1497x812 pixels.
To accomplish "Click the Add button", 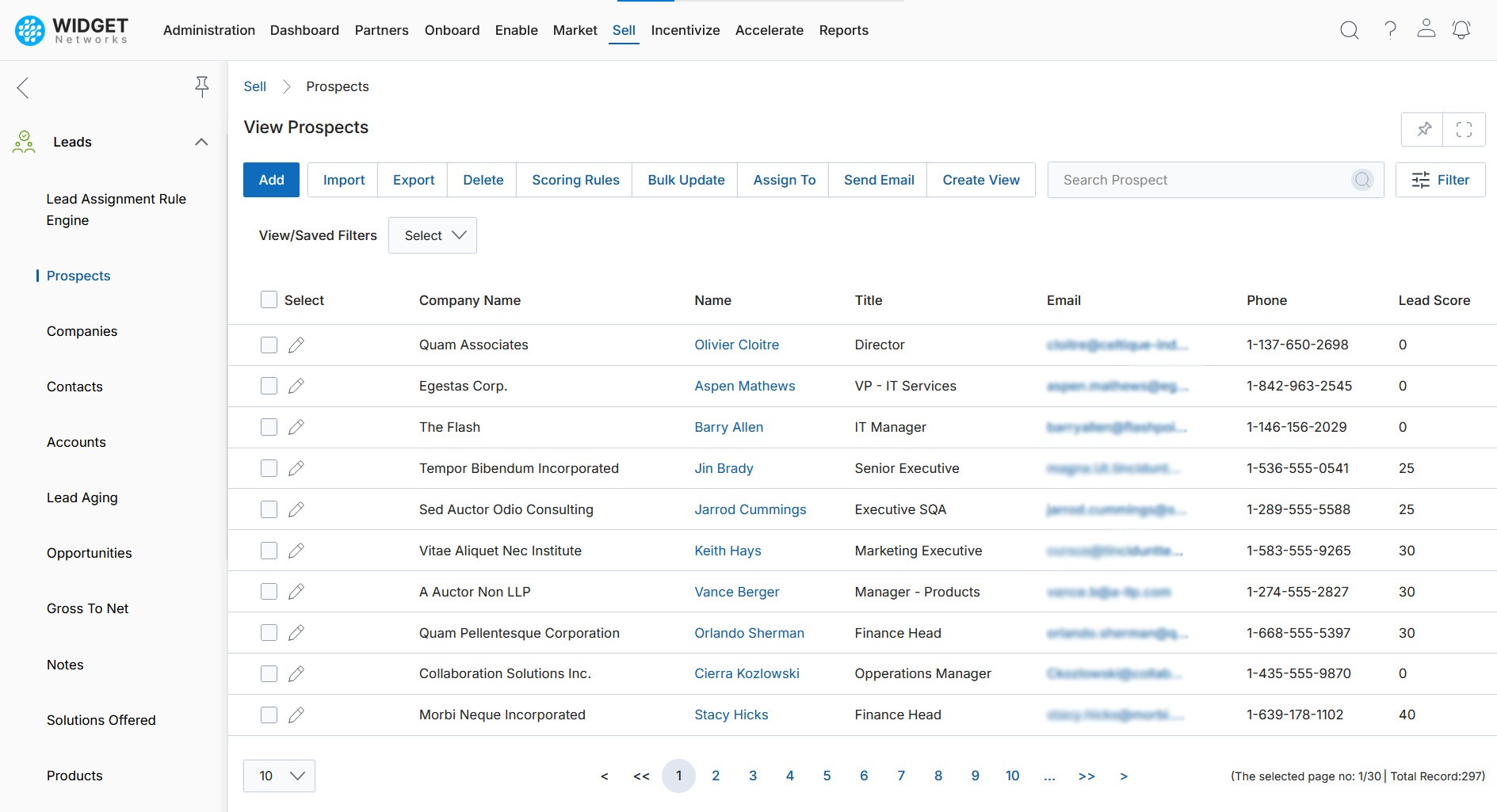I will pos(271,180).
